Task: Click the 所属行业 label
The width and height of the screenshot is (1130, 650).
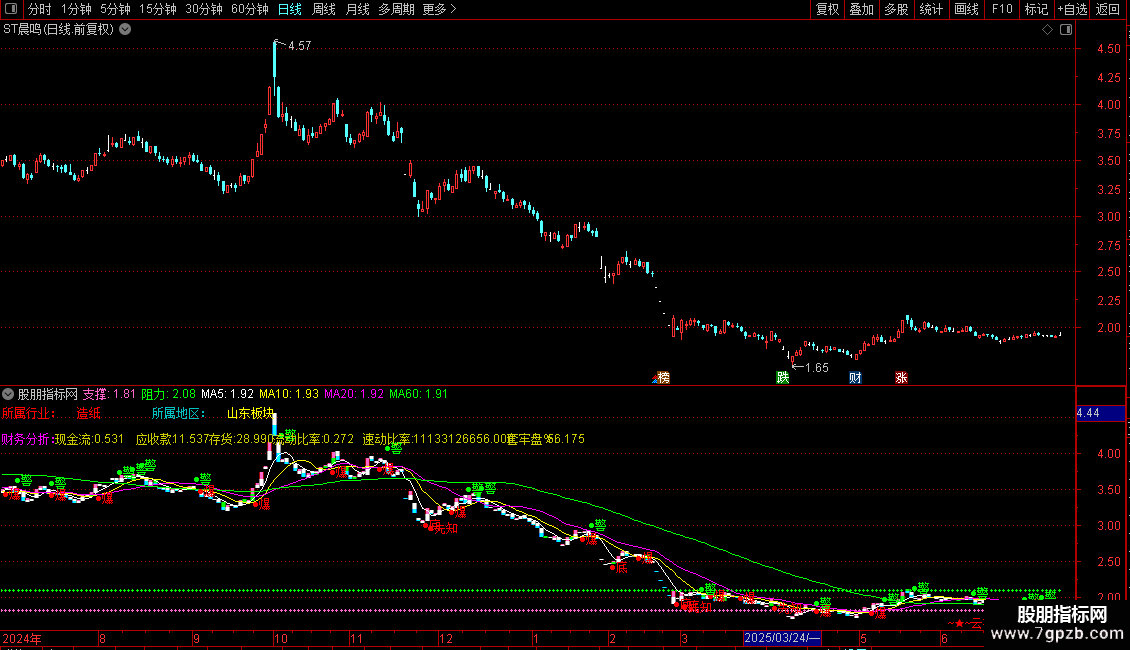Action: click(x=29, y=414)
